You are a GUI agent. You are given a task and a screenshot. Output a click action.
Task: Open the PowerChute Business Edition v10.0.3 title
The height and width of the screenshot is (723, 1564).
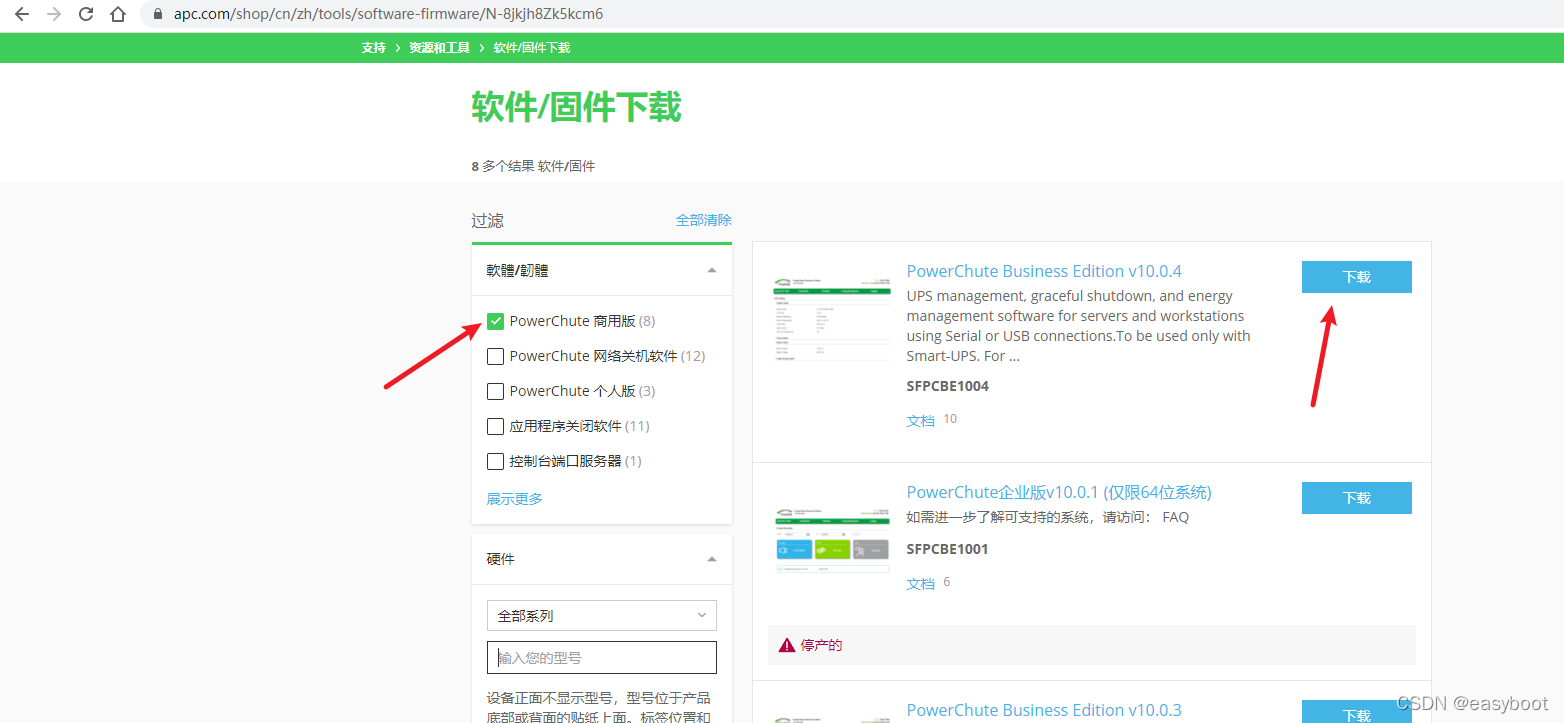(1044, 710)
